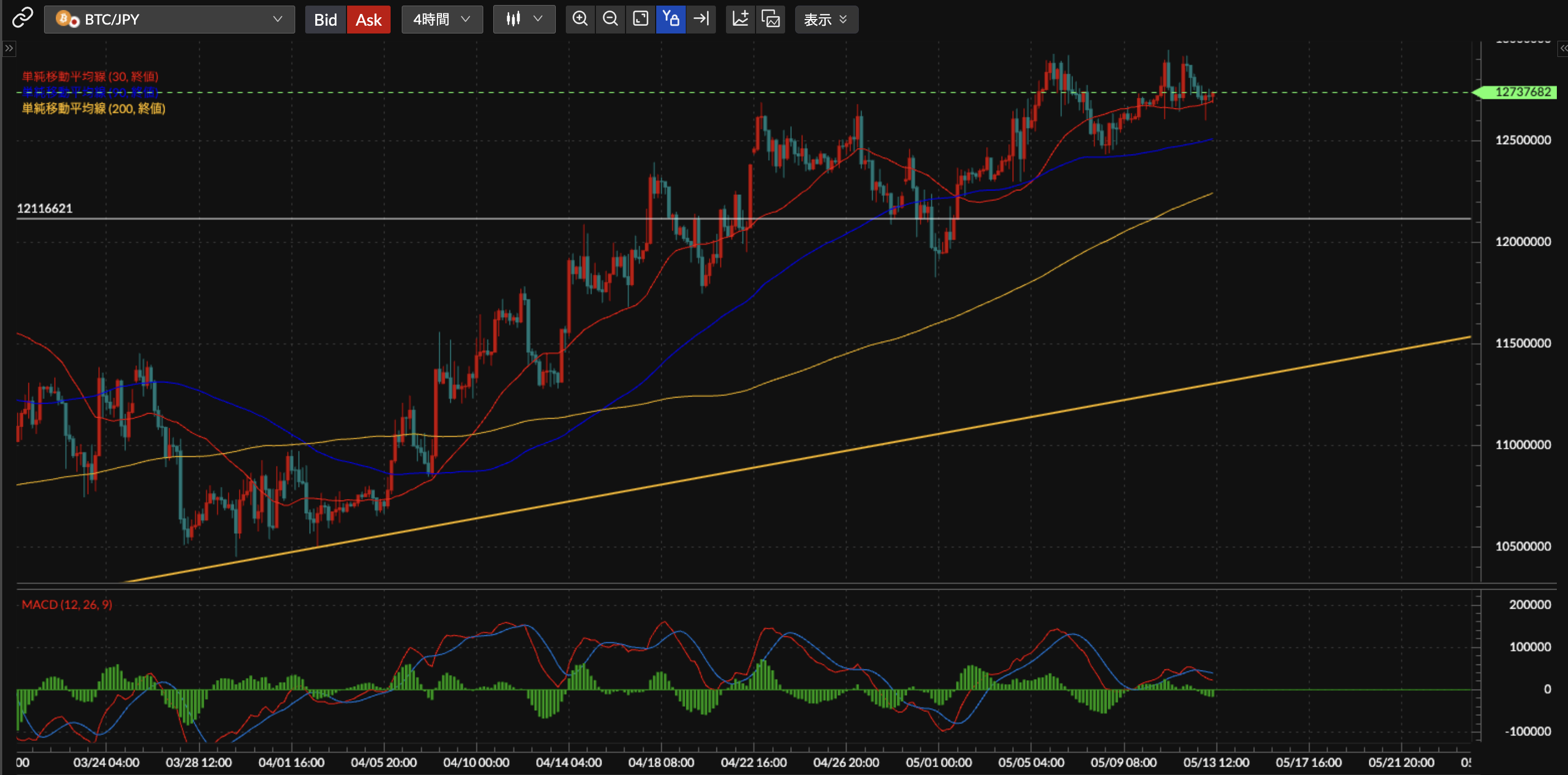
Task: Click the chain link sync icon
Action: (22, 18)
